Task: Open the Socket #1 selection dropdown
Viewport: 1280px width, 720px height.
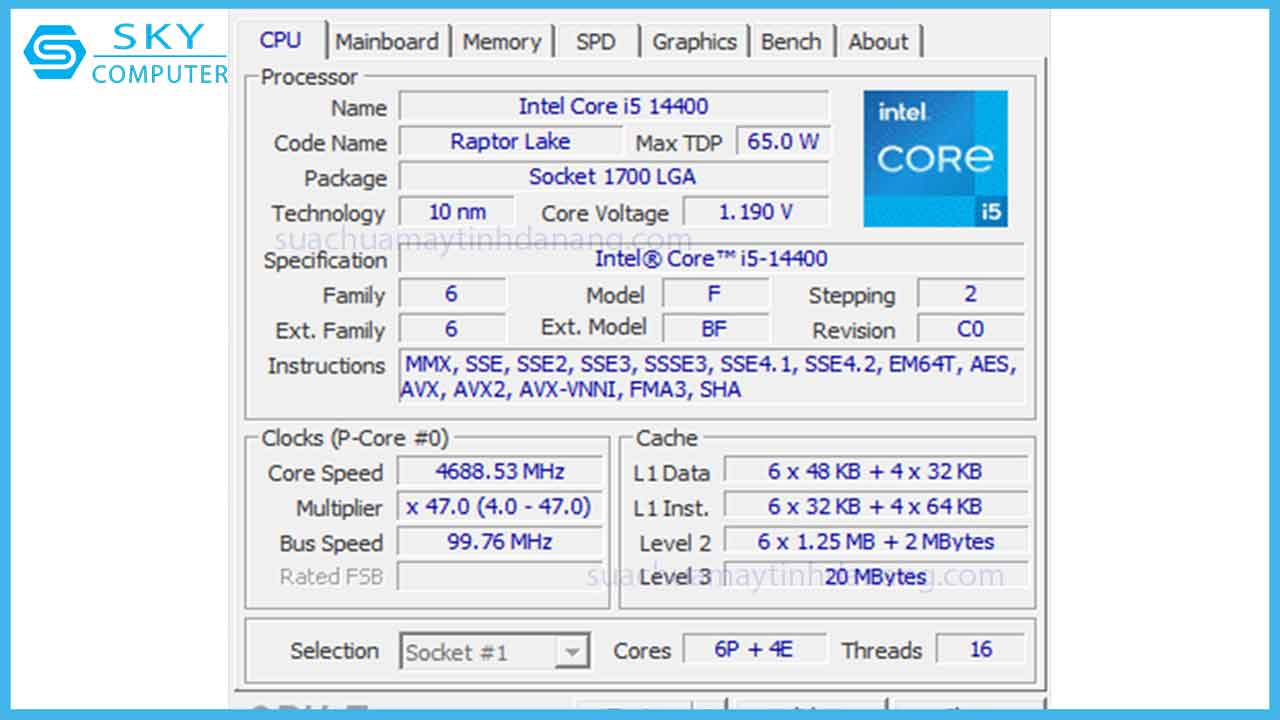Action: tap(573, 651)
